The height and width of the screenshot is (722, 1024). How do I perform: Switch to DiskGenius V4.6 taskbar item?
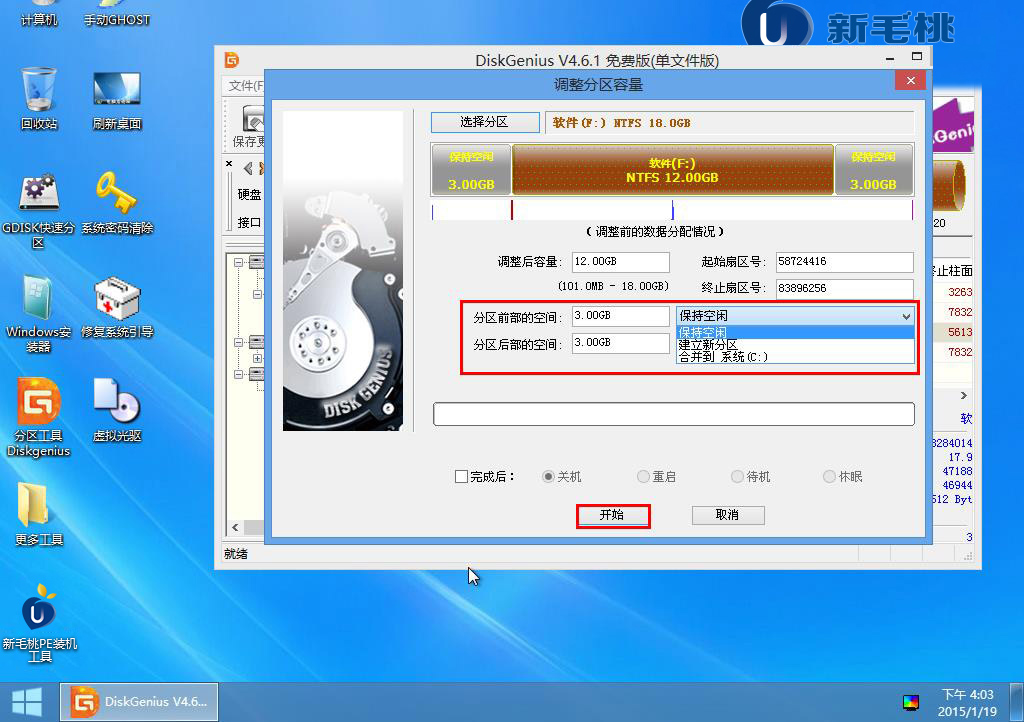139,702
